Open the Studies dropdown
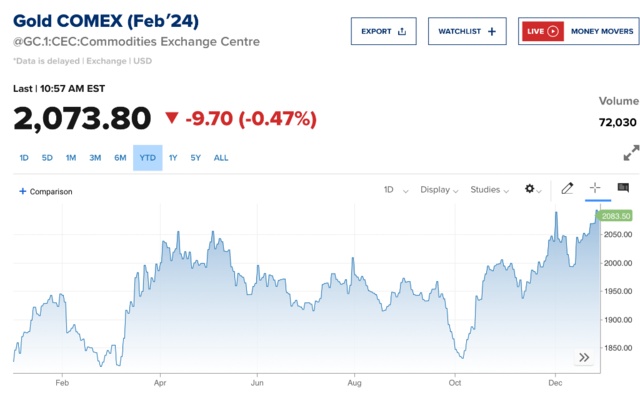Viewport: 640px width, 403px height. click(x=490, y=190)
